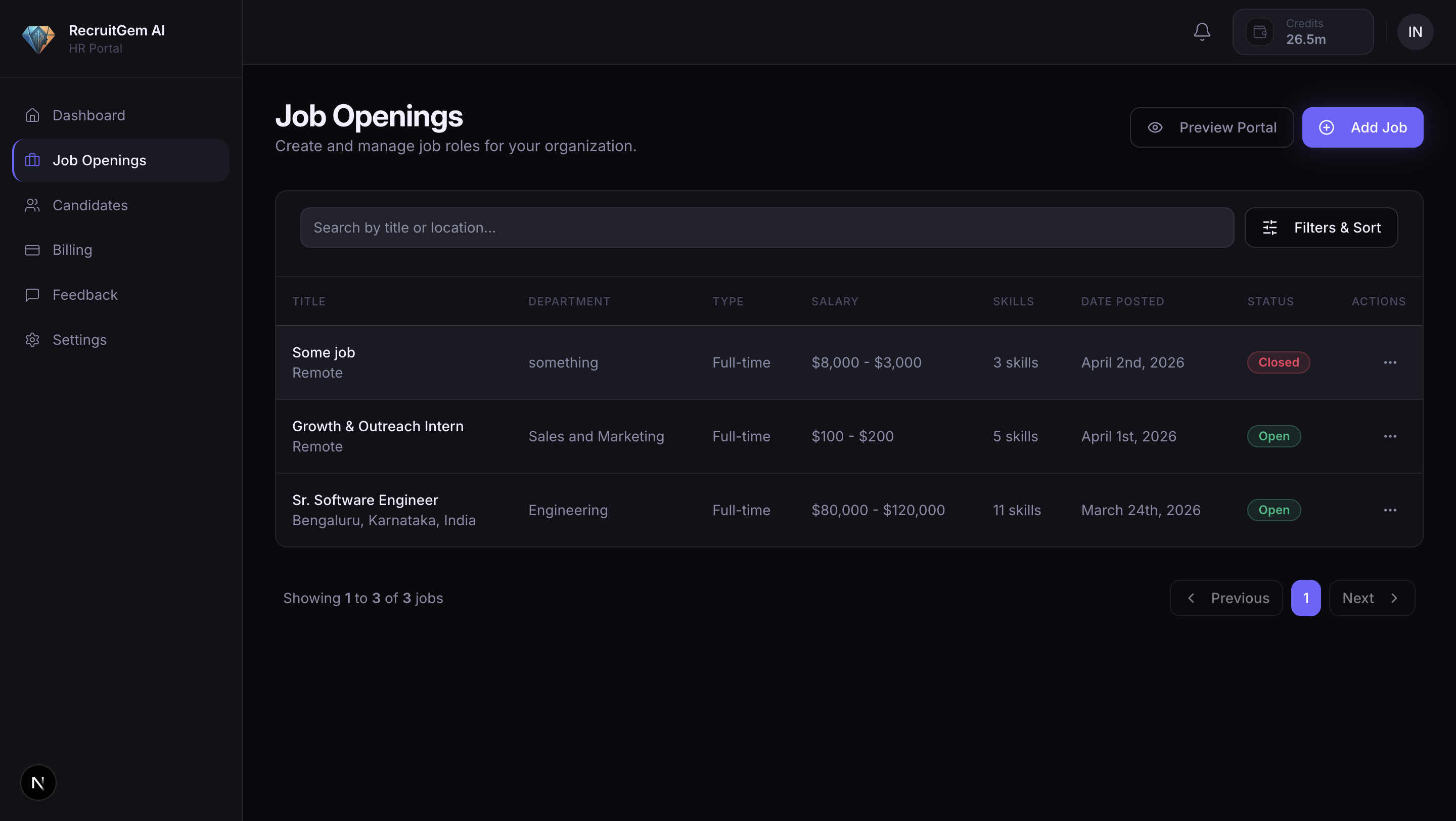Open Preview Portal with the eye icon
This screenshot has width=1456, height=821.
pyautogui.click(x=1211, y=127)
